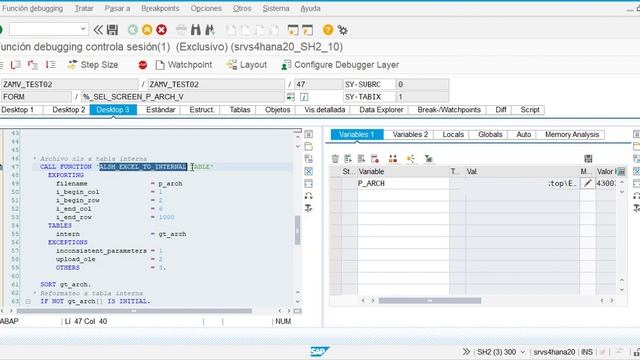Click the Layout button

click(x=247, y=65)
